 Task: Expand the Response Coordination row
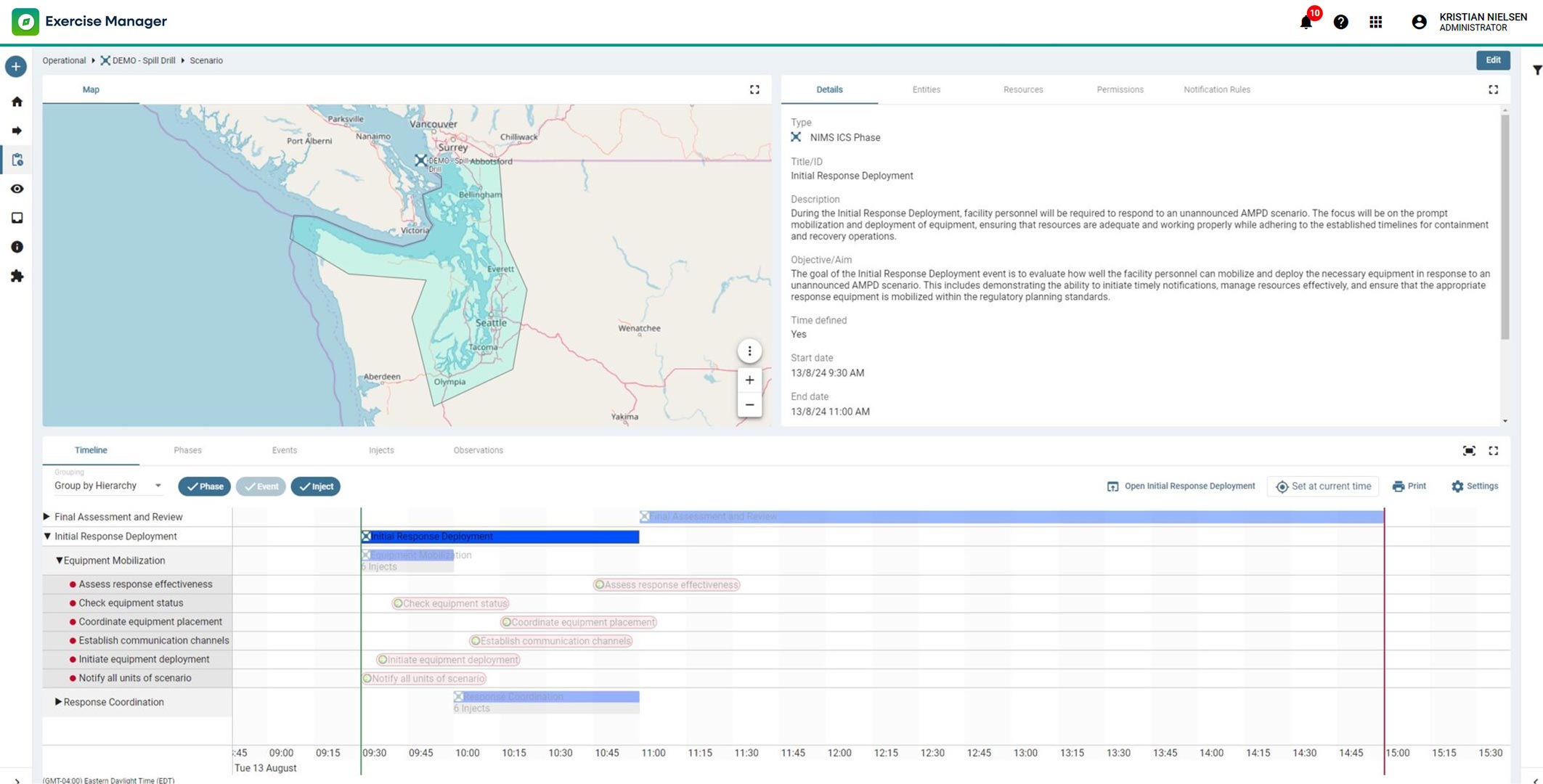pyautogui.click(x=58, y=702)
